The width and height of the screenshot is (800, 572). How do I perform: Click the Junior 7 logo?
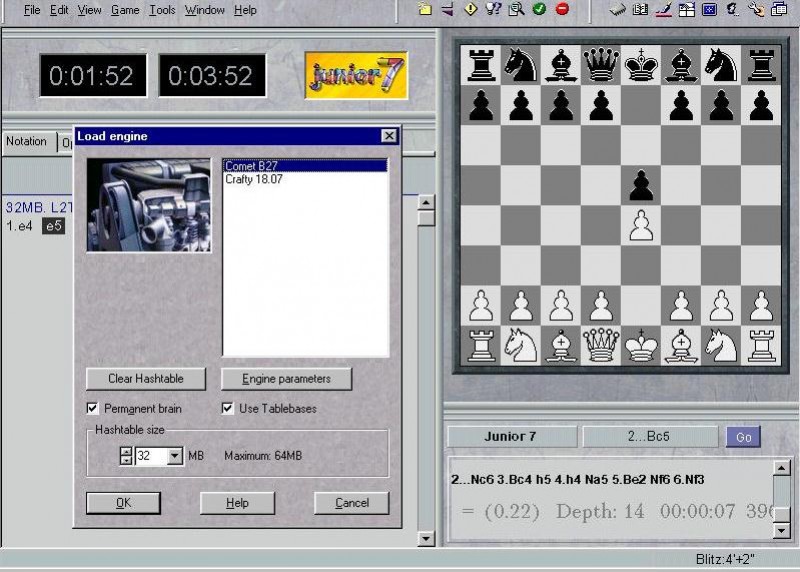pyautogui.click(x=356, y=76)
